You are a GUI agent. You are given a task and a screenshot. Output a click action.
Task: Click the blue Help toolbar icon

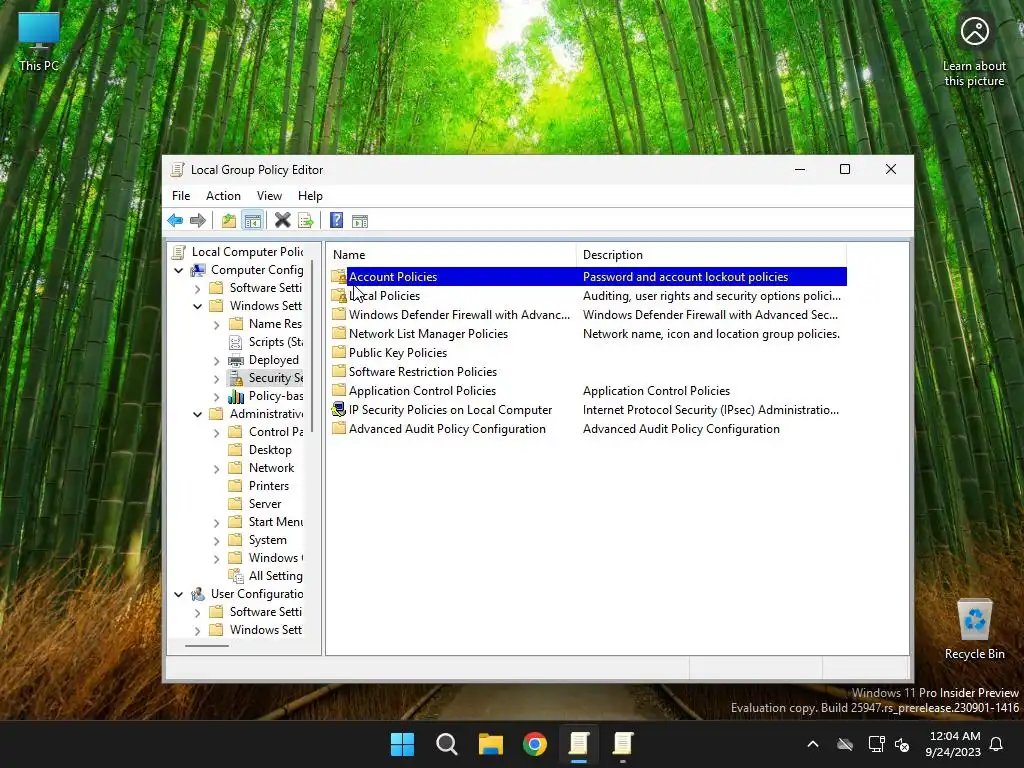(336, 221)
